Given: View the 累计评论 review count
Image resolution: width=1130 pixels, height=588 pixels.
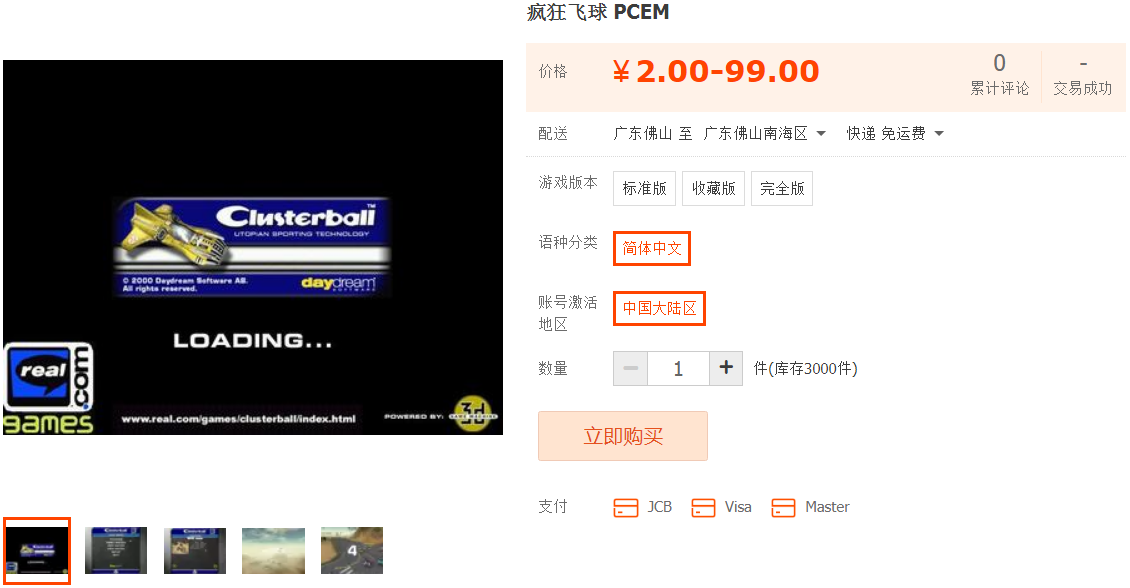Looking at the screenshot, I should (1000, 75).
